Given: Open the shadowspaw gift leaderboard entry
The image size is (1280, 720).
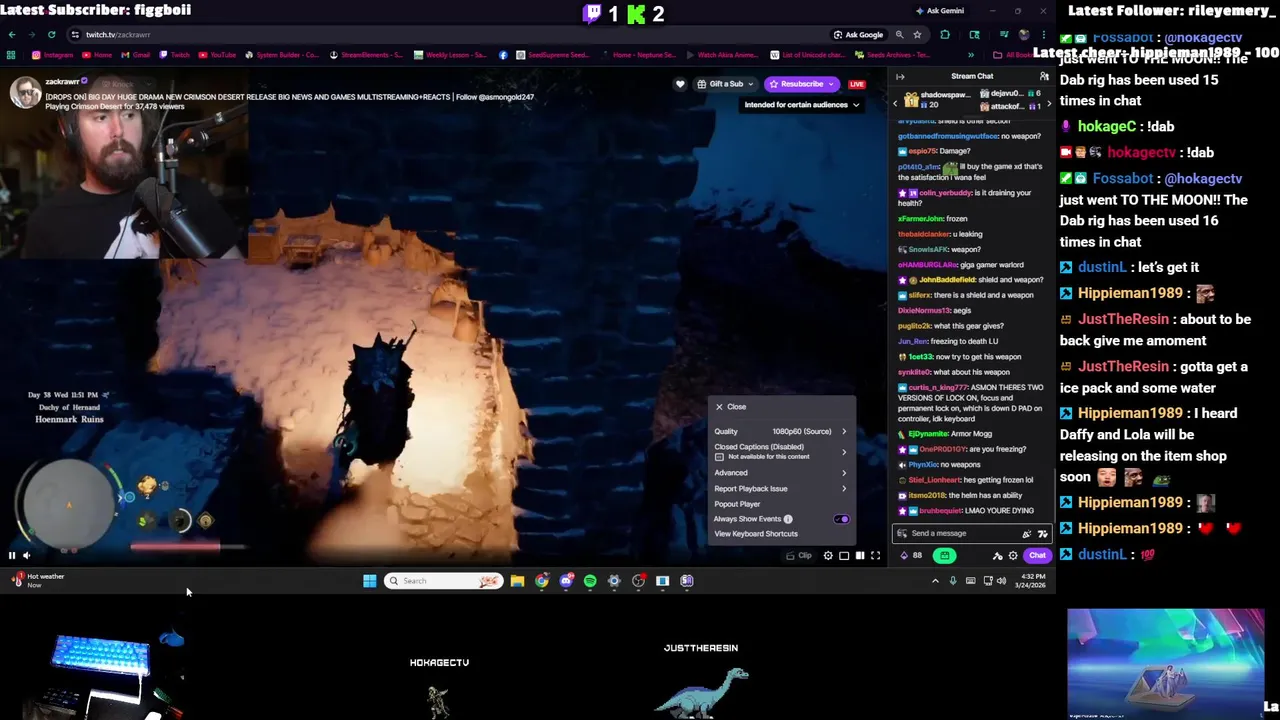Looking at the screenshot, I should (x=937, y=99).
